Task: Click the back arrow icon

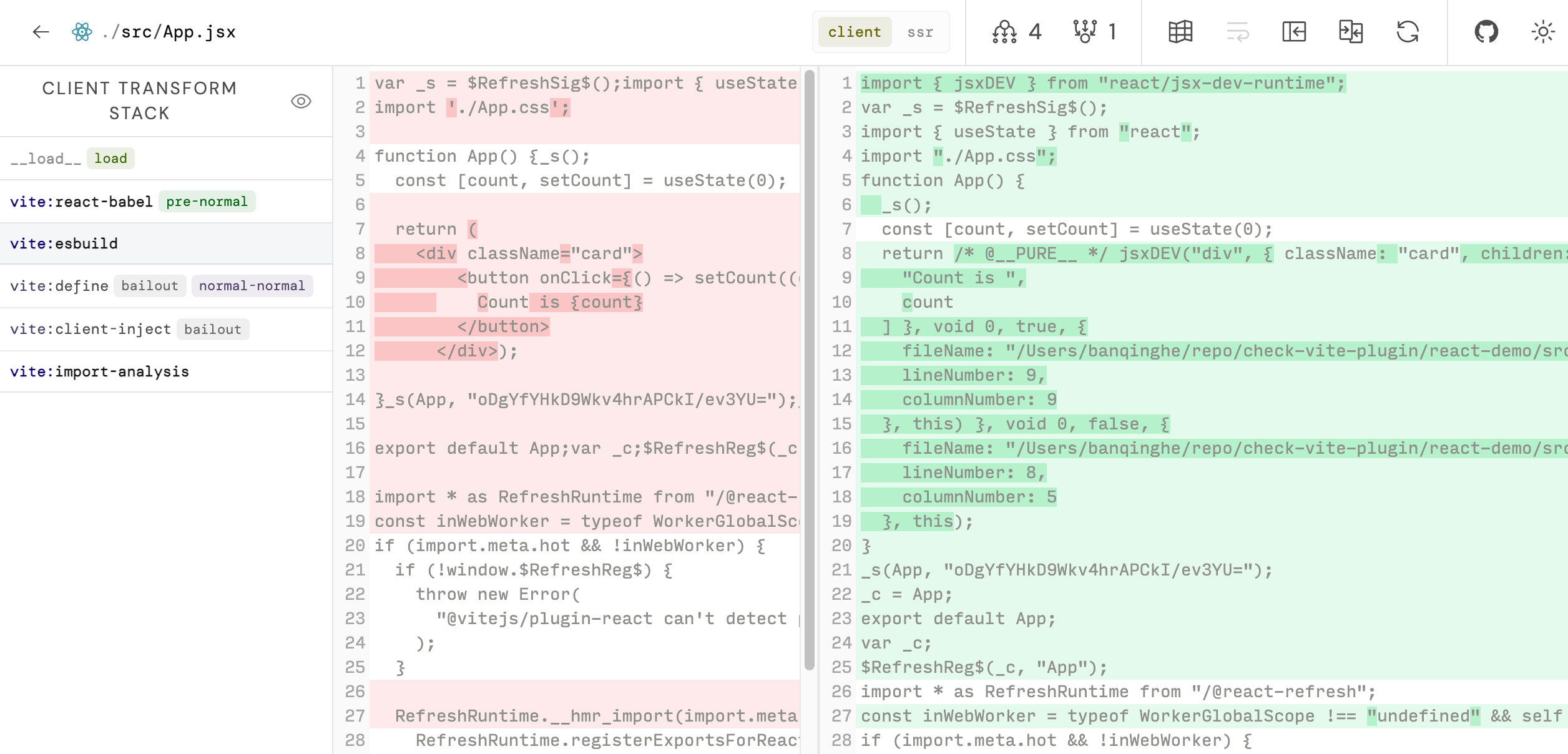Action: click(41, 32)
